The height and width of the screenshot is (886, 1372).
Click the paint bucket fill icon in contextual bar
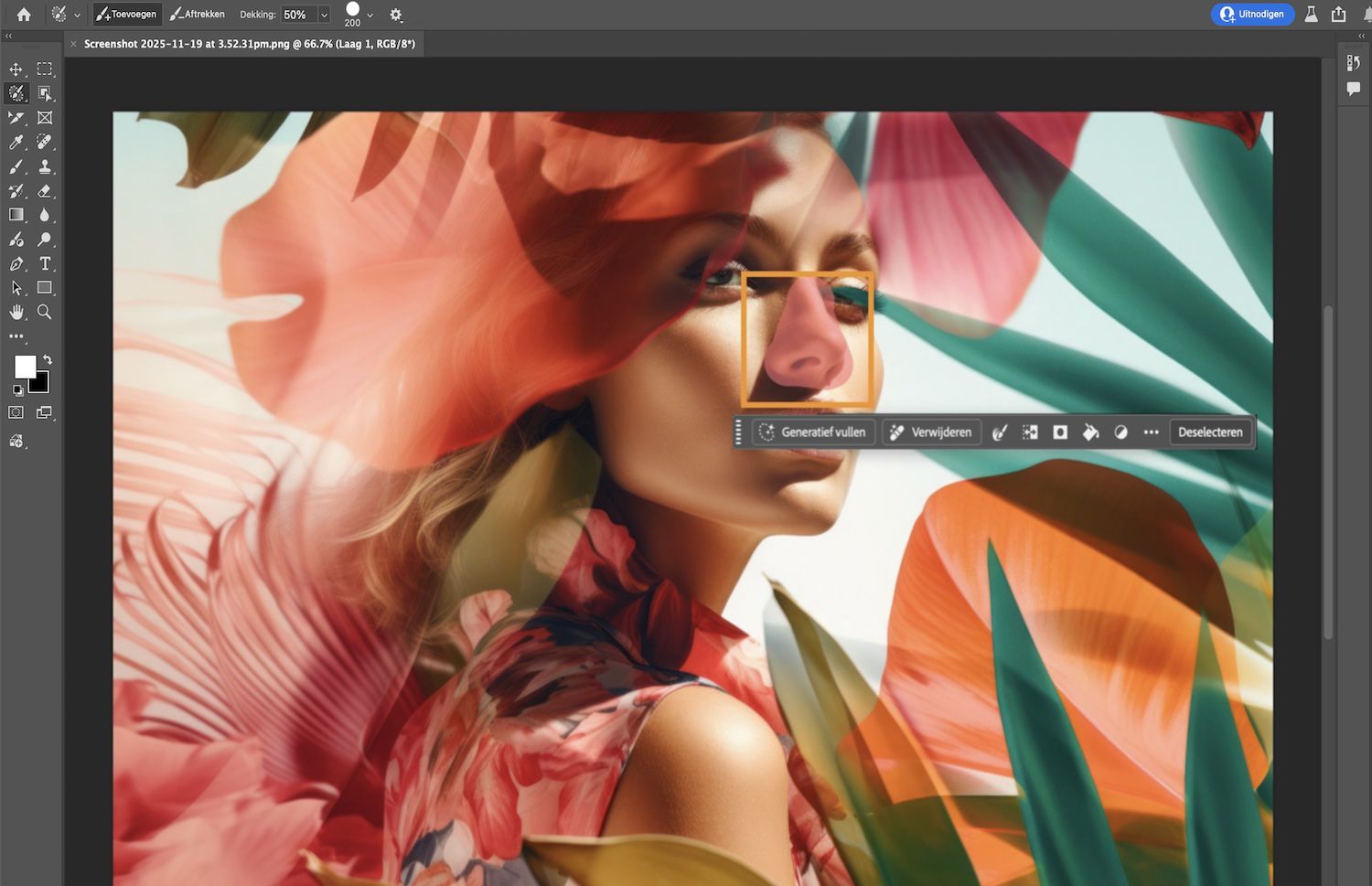(x=1090, y=432)
